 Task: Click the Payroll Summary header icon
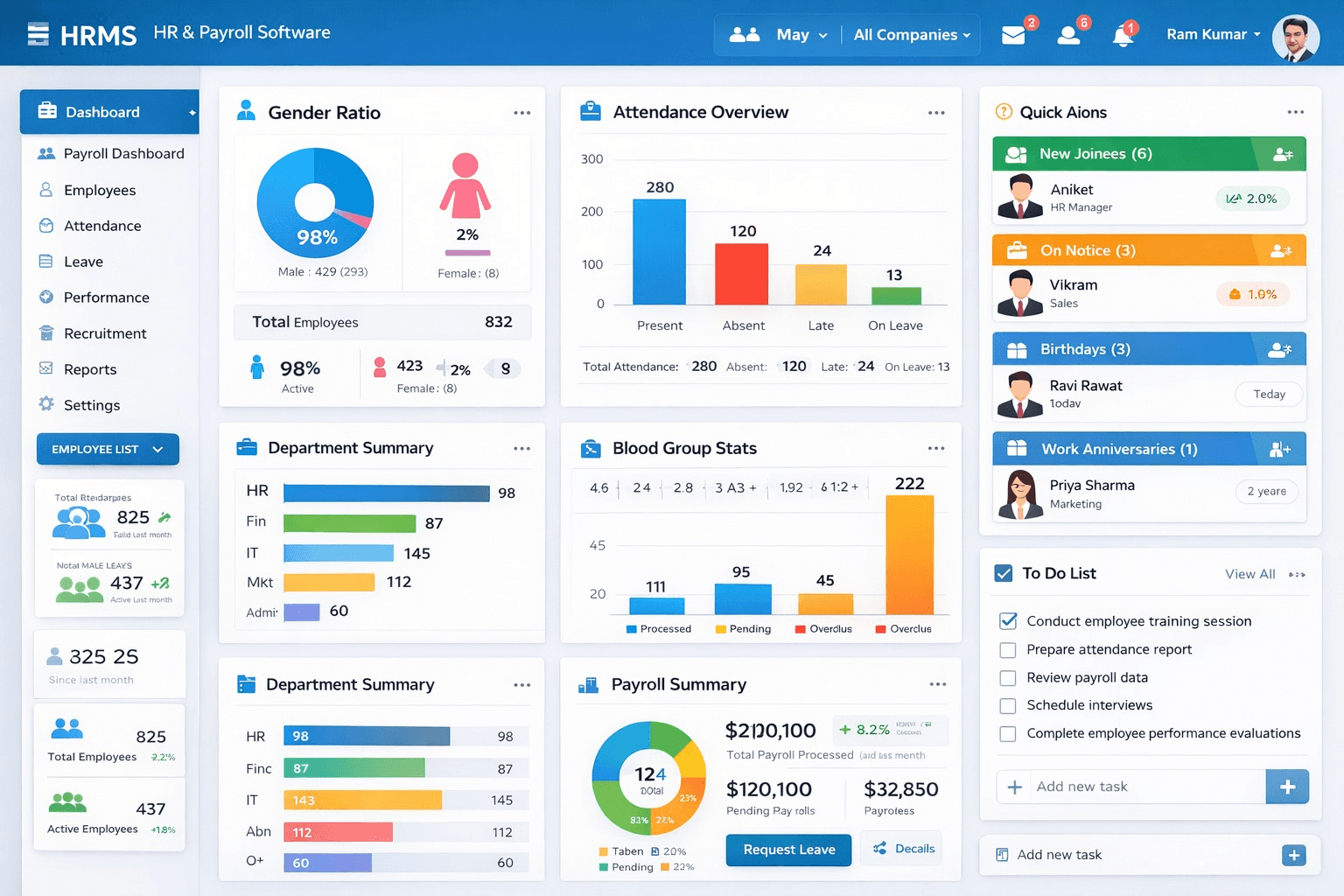tap(588, 685)
